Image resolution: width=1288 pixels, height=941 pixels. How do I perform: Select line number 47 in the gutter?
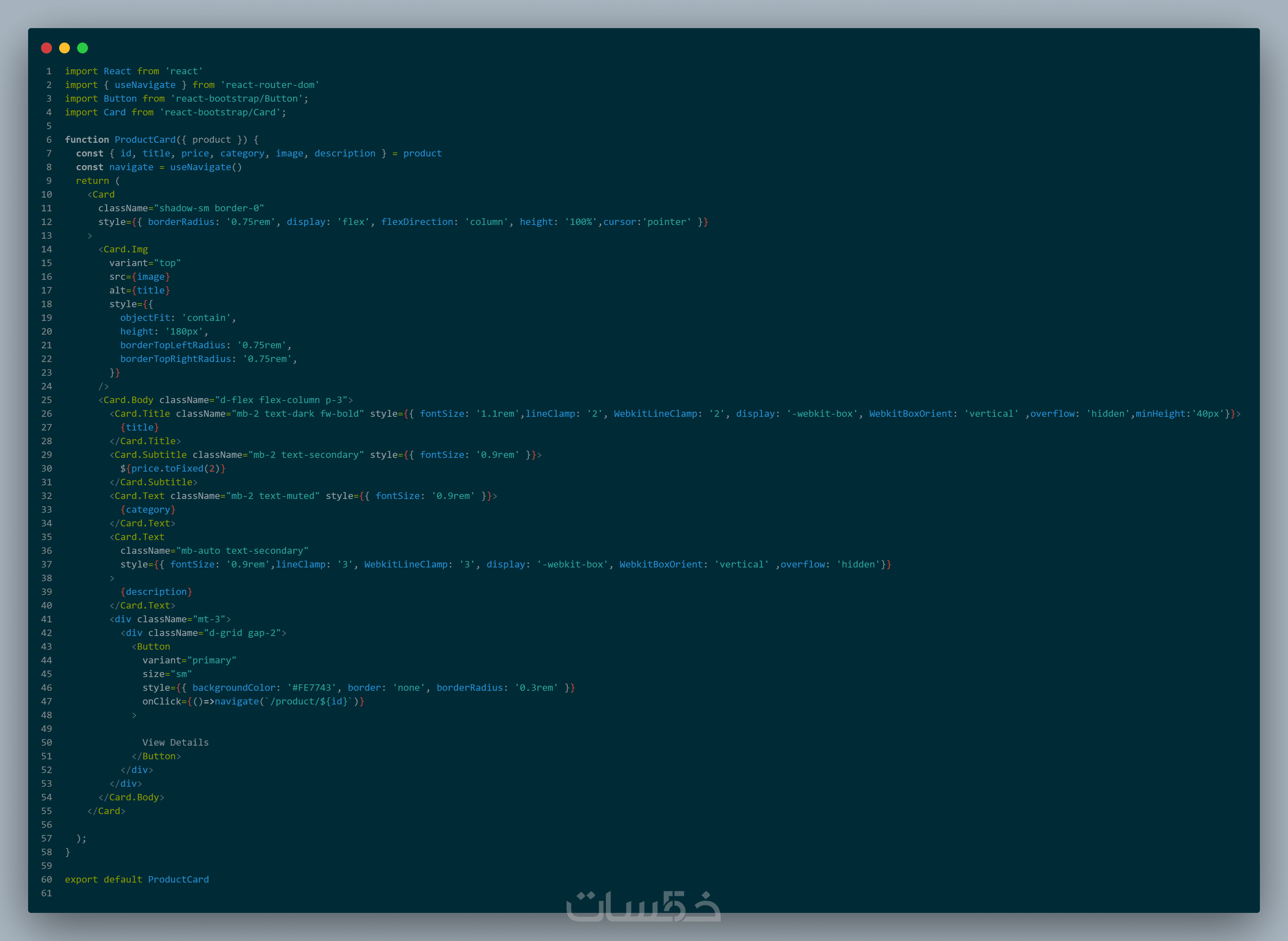click(46, 701)
